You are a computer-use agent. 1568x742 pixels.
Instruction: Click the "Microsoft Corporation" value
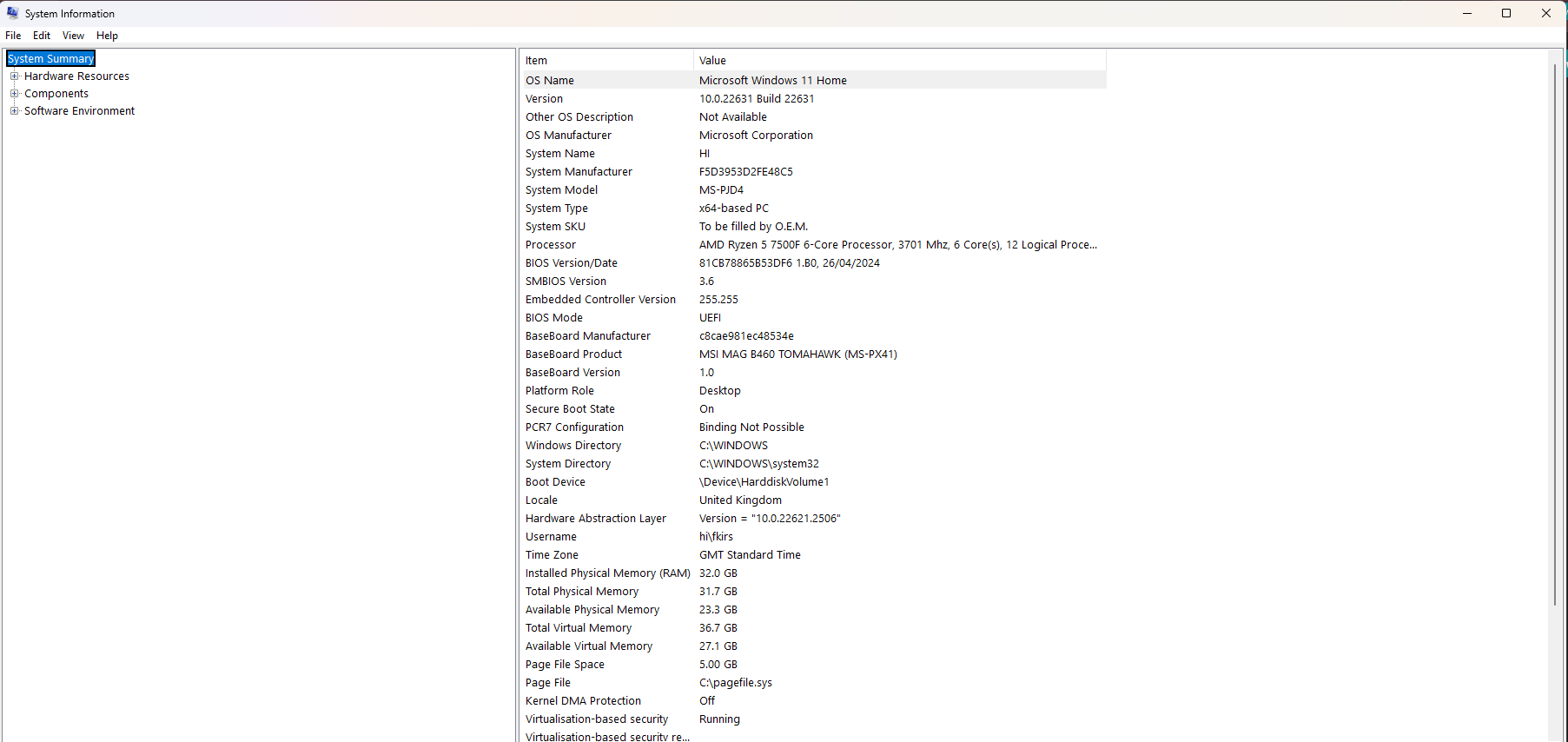(756, 135)
